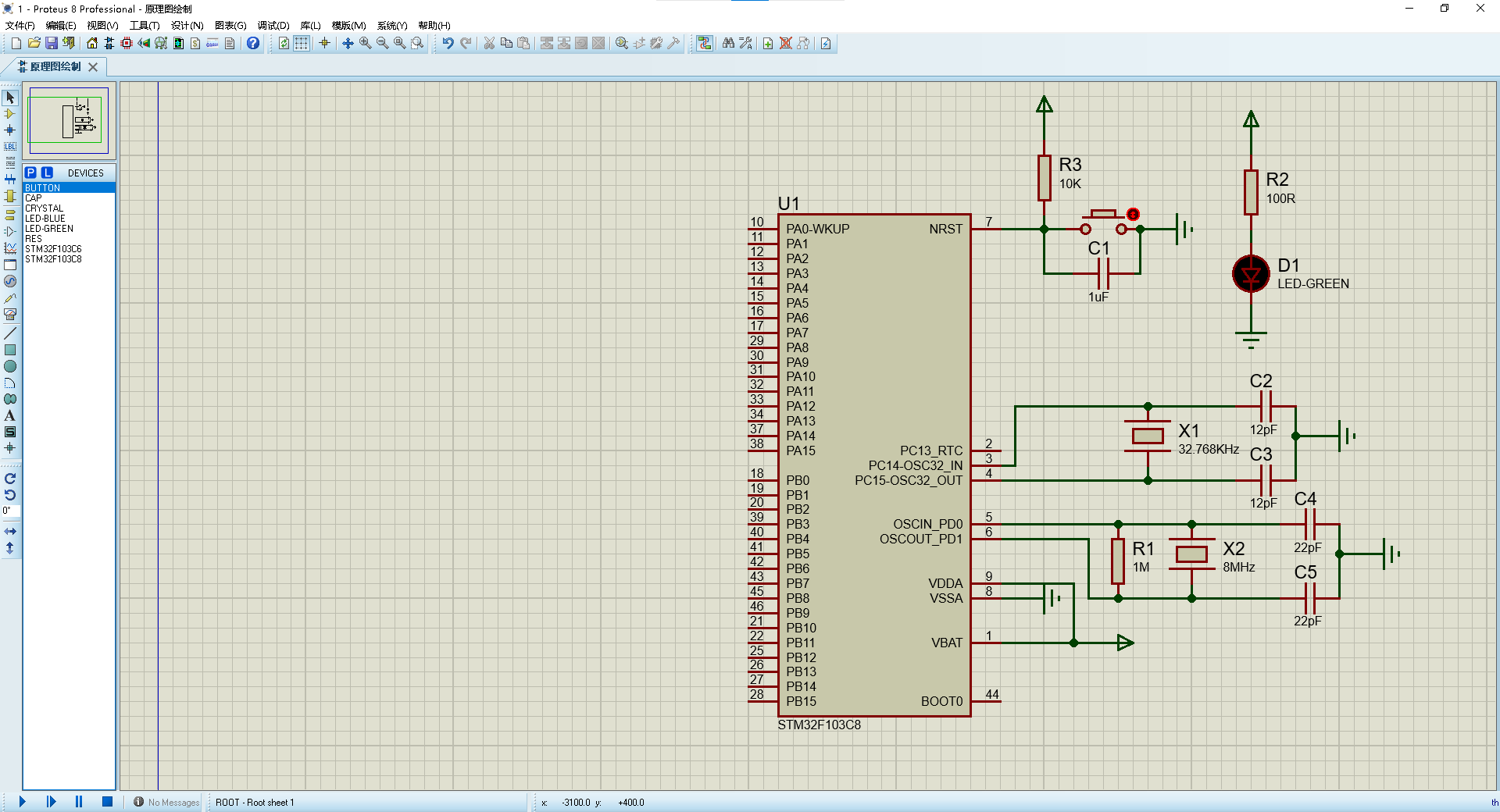This screenshot has height=812, width=1500.
Task: Open the 文件(F) menu
Action: (20, 26)
